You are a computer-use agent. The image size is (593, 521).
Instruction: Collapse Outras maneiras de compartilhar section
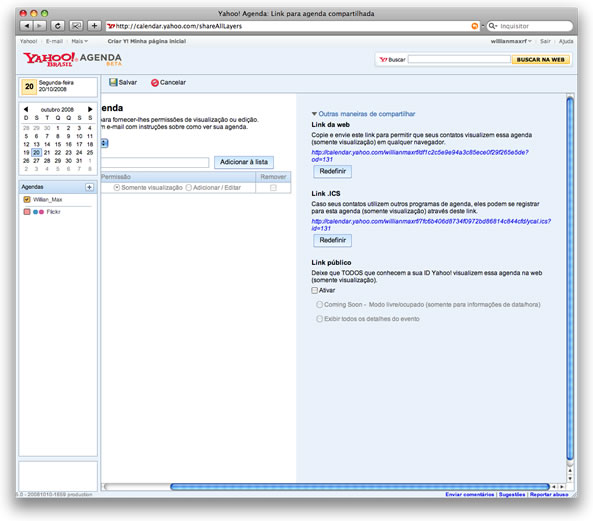(x=314, y=114)
